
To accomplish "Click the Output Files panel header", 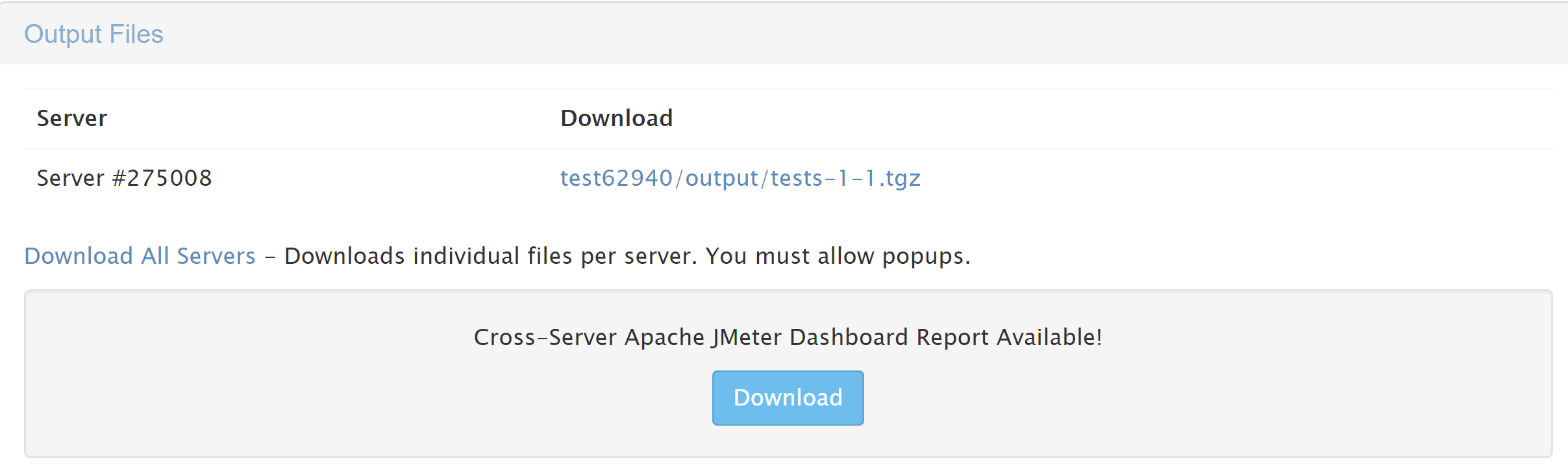I will [x=93, y=33].
